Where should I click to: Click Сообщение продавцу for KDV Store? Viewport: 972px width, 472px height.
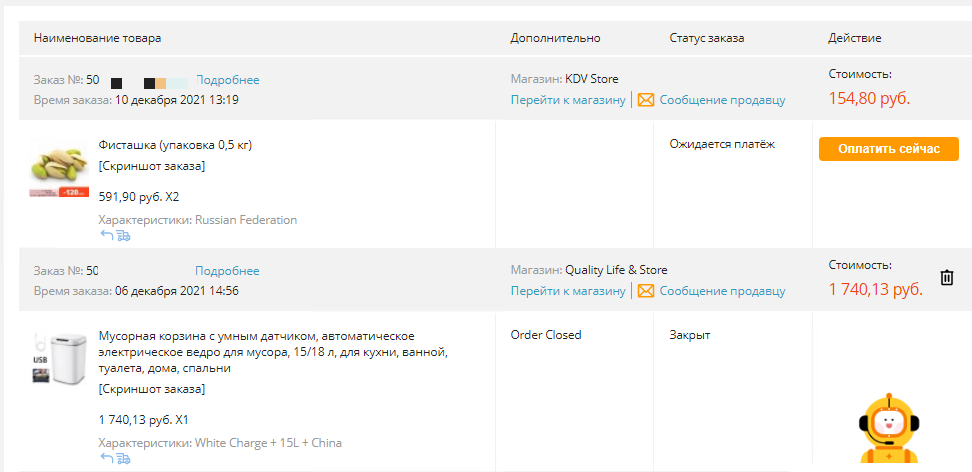click(722, 100)
